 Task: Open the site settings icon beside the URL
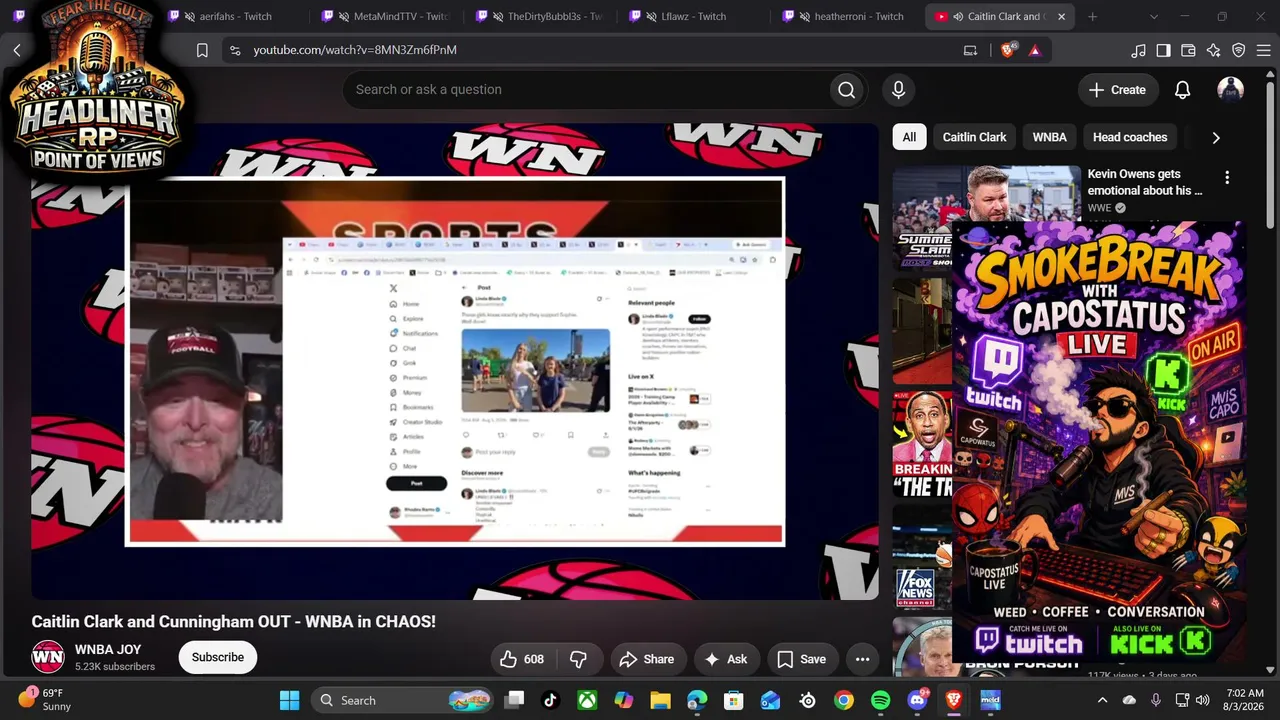pos(235,50)
